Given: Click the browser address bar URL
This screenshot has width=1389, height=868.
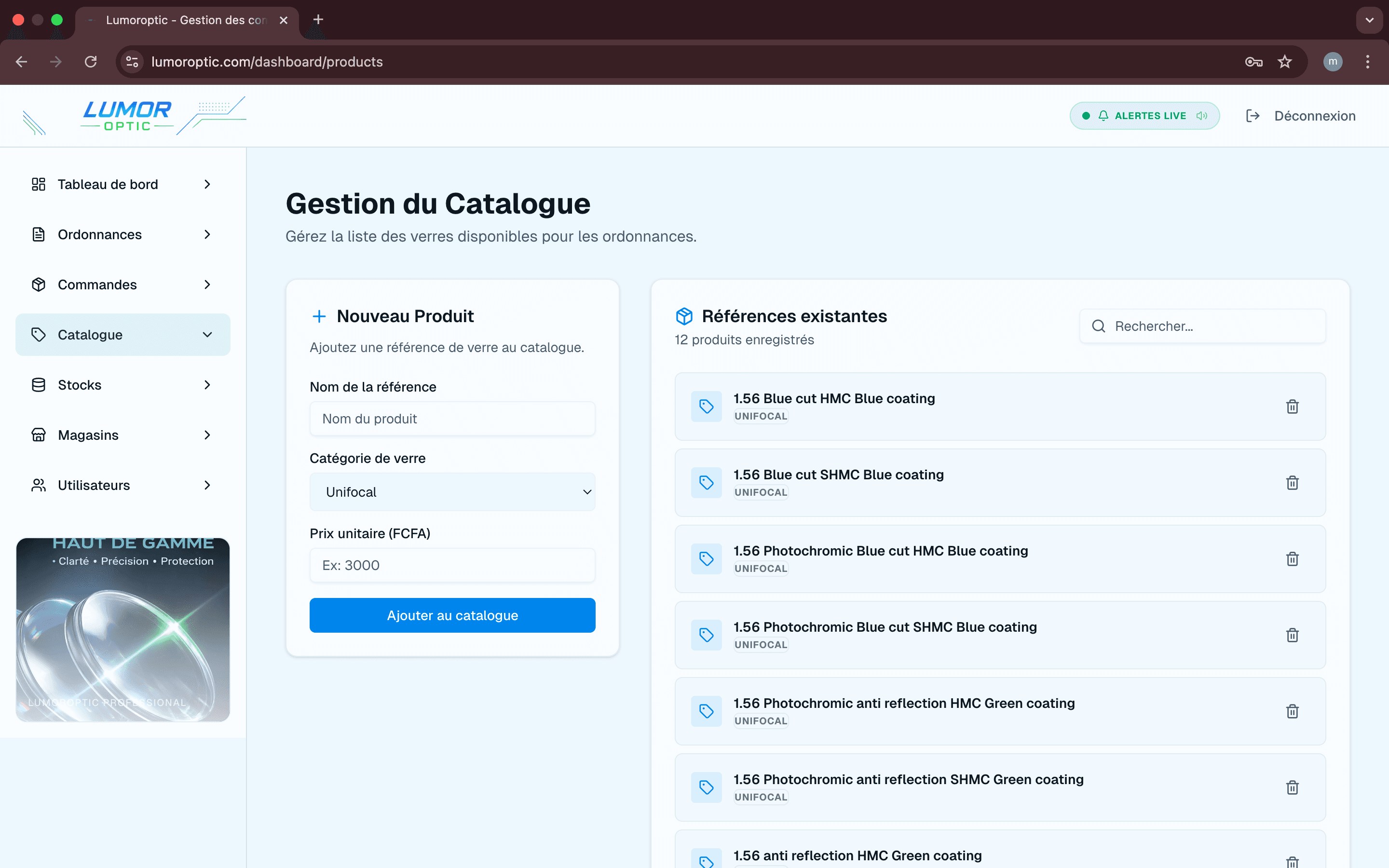Looking at the screenshot, I should pos(267,61).
